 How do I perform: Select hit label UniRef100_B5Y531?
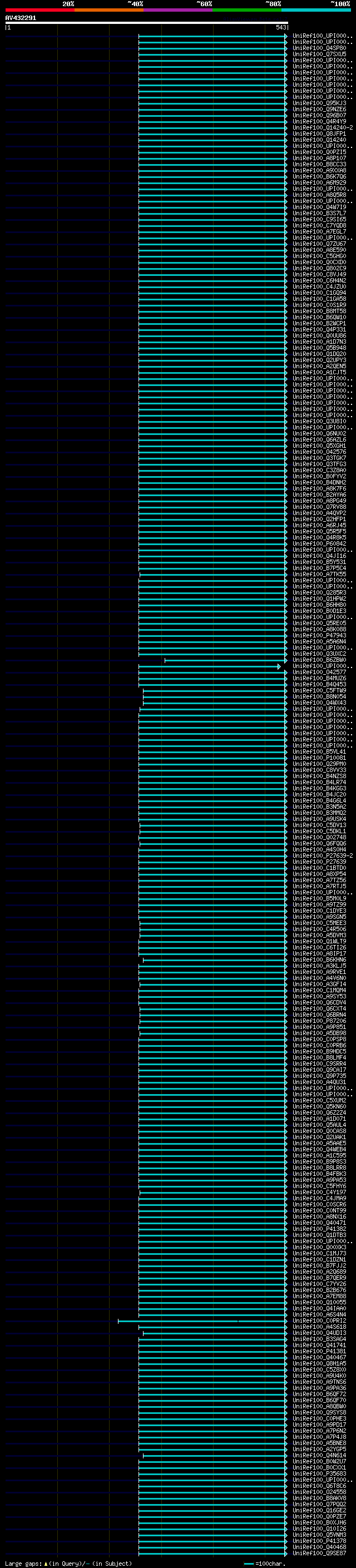[x=319, y=562]
